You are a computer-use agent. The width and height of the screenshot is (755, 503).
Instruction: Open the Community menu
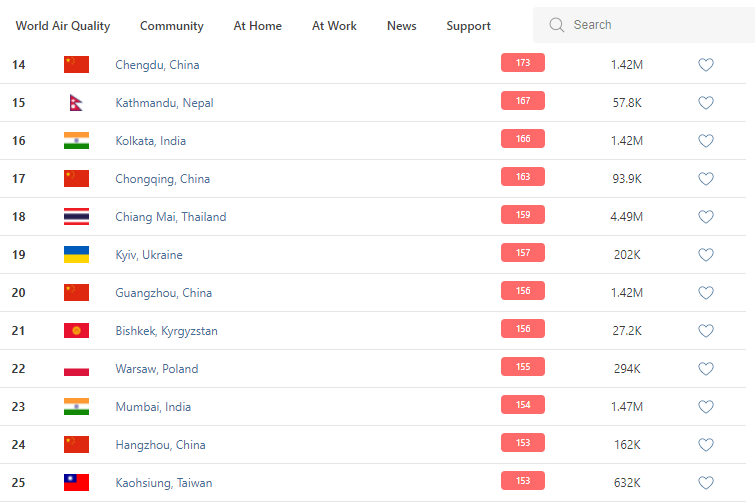pyautogui.click(x=172, y=26)
